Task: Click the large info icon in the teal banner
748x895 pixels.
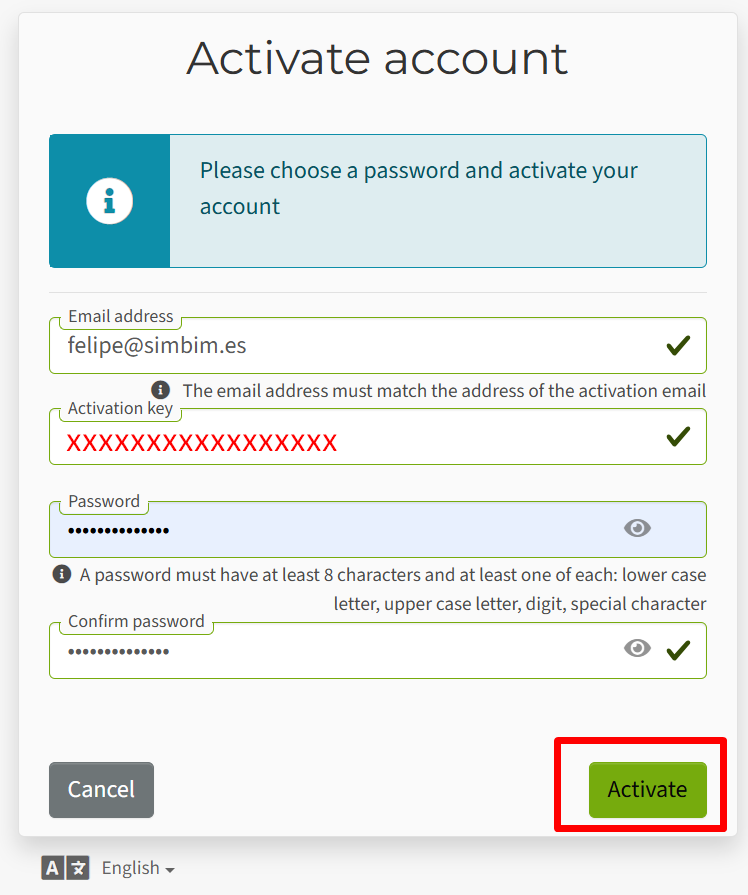Action: (x=110, y=201)
